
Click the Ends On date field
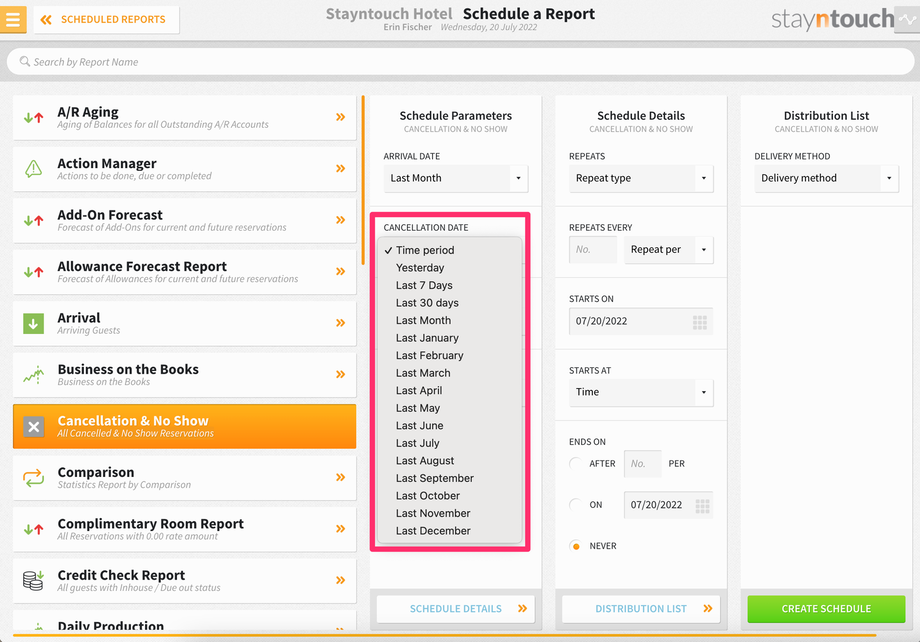pyautogui.click(x=668, y=505)
